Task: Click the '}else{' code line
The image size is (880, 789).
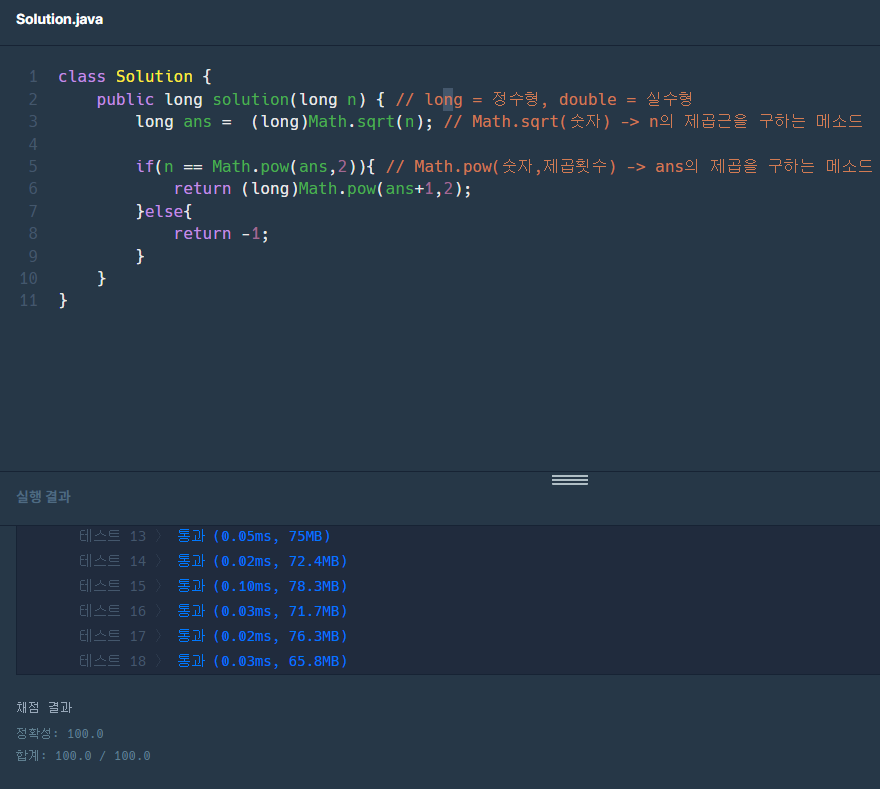Action: 164,211
